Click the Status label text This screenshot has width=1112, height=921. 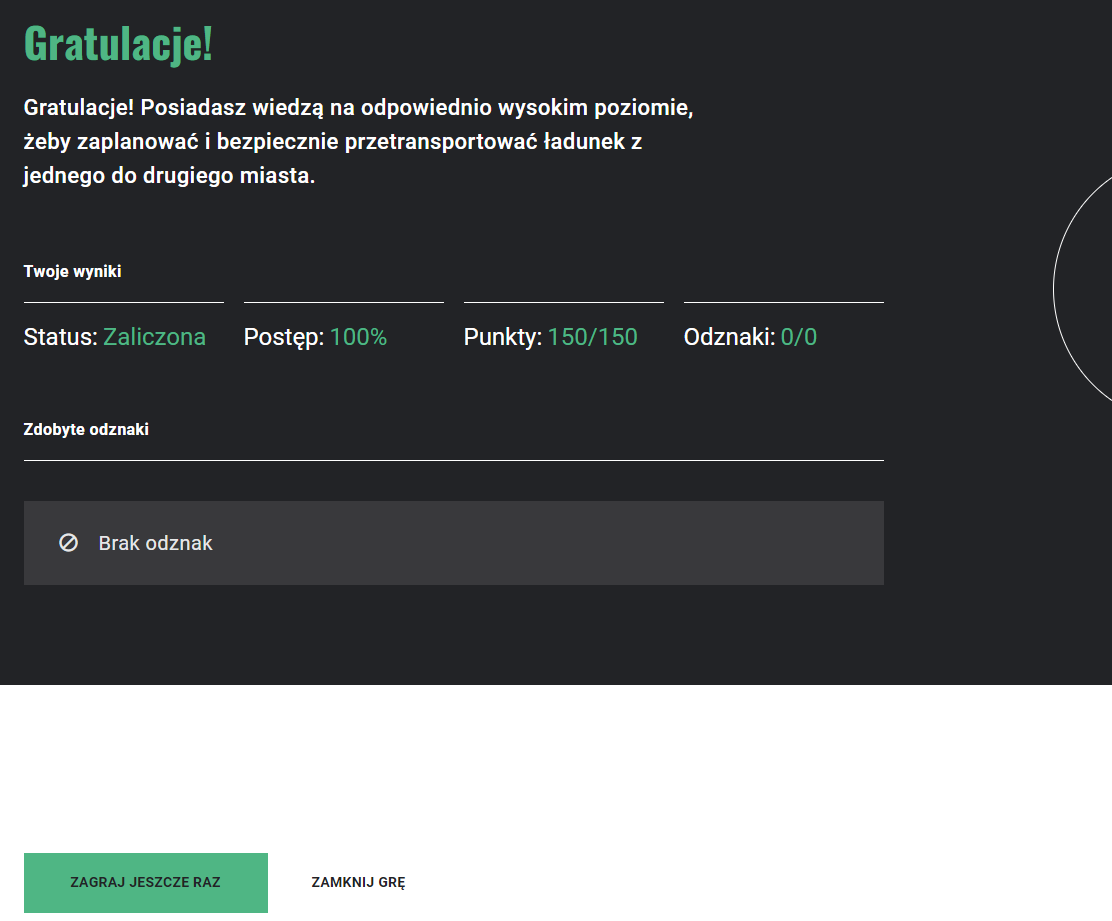tap(60, 337)
